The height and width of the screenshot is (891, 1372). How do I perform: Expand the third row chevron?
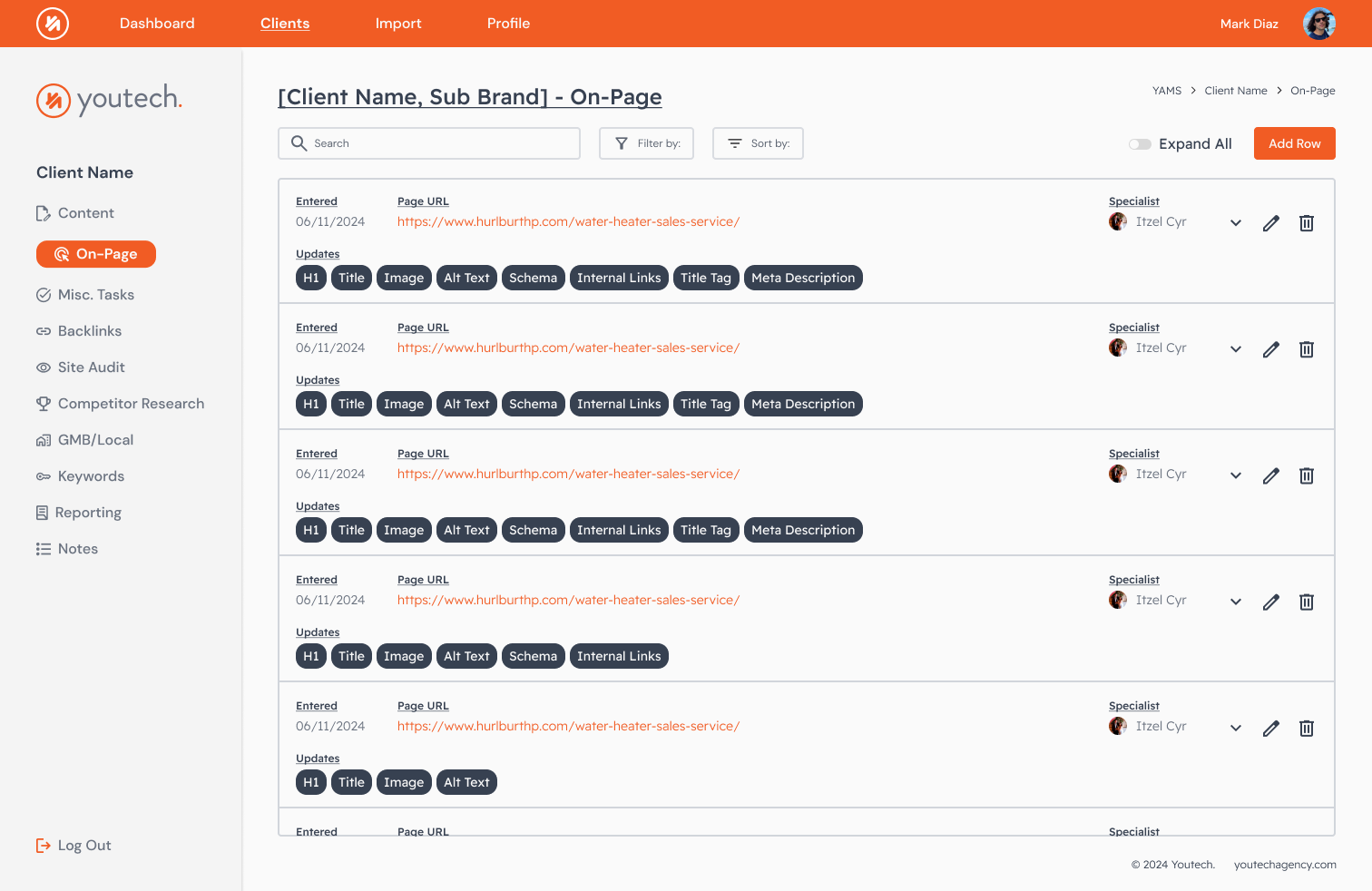point(1236,475)
